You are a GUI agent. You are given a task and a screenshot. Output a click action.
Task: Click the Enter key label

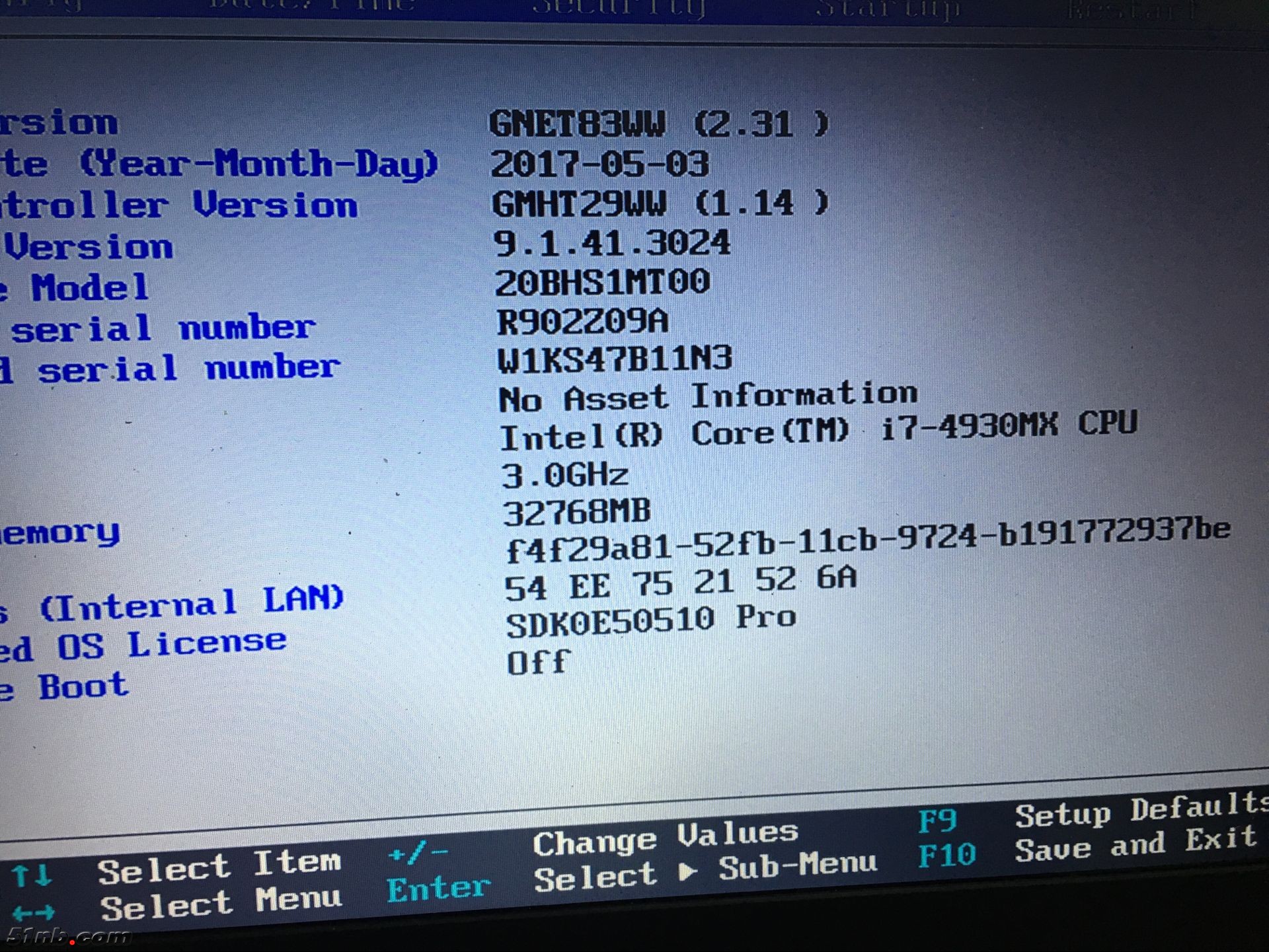tap(439, 889)
